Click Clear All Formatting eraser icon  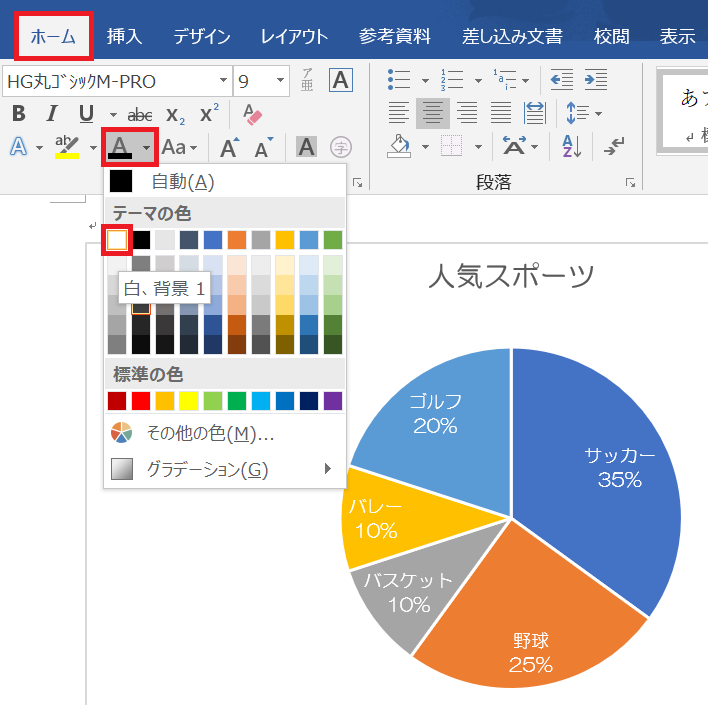(252, 114)
